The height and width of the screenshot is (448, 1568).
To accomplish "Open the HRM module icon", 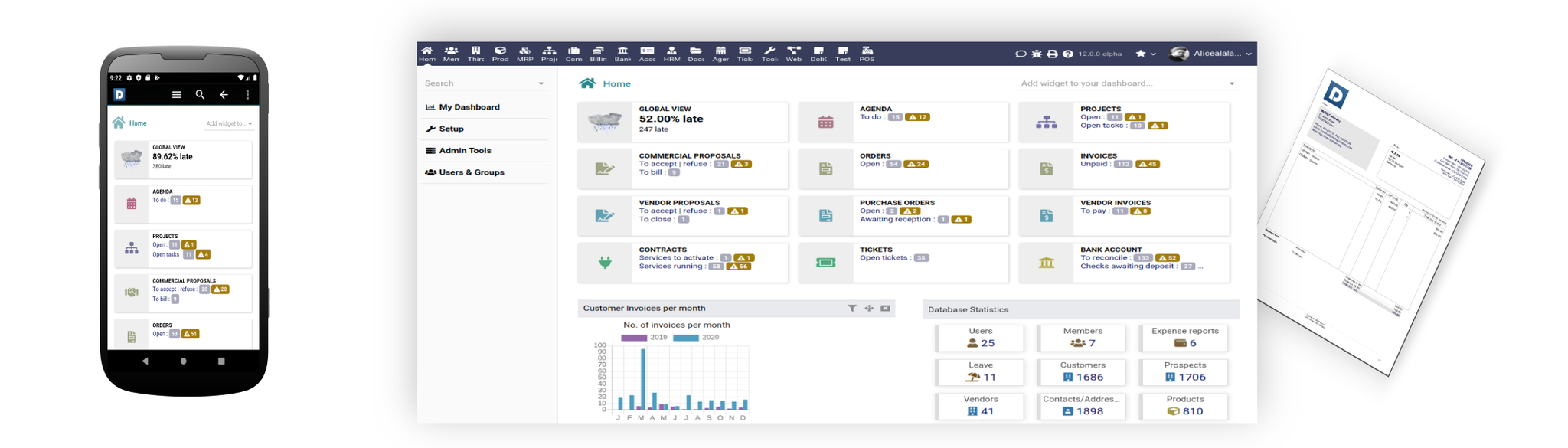I will click(671, 53).
